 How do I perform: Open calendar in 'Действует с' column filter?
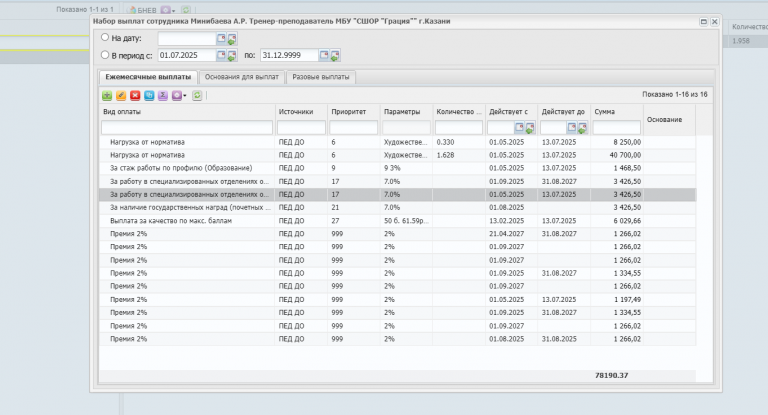click(519, 127)
